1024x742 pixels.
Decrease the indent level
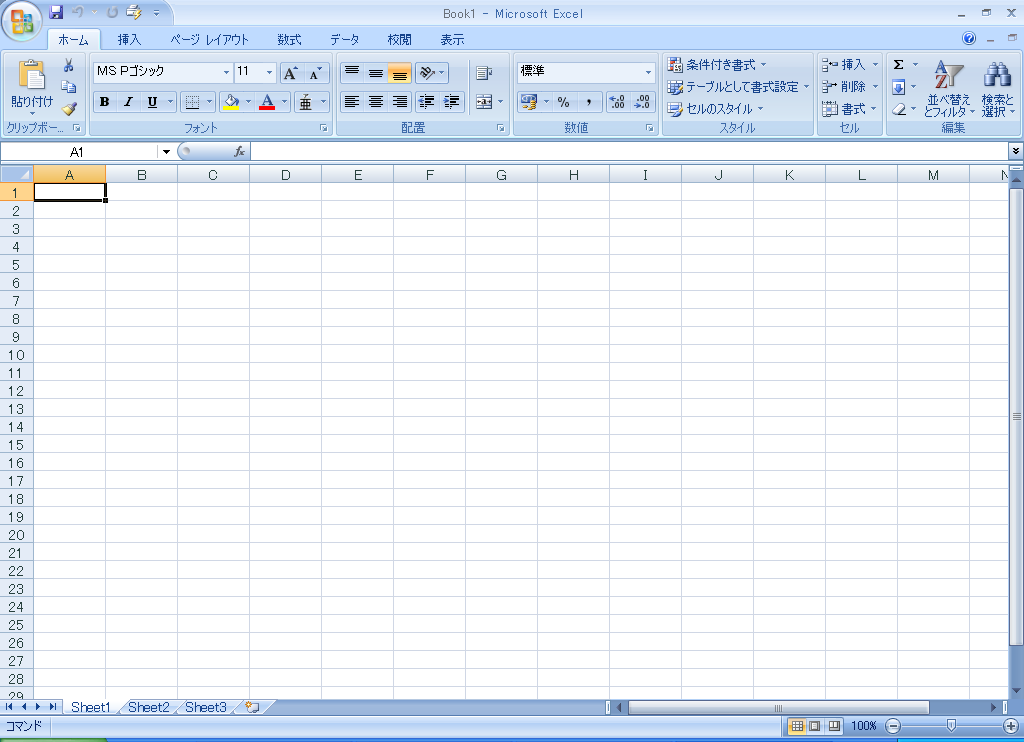[x=426, y=102]
